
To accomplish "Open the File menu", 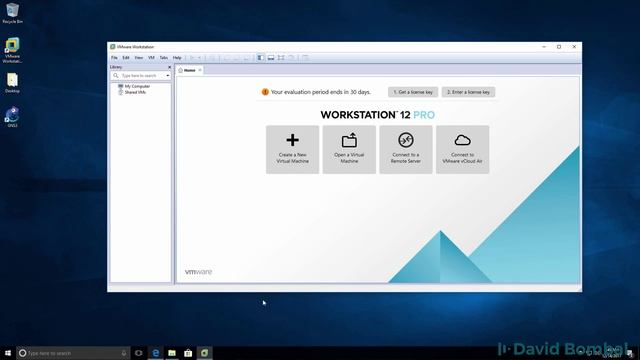I will tap(114, 58).
